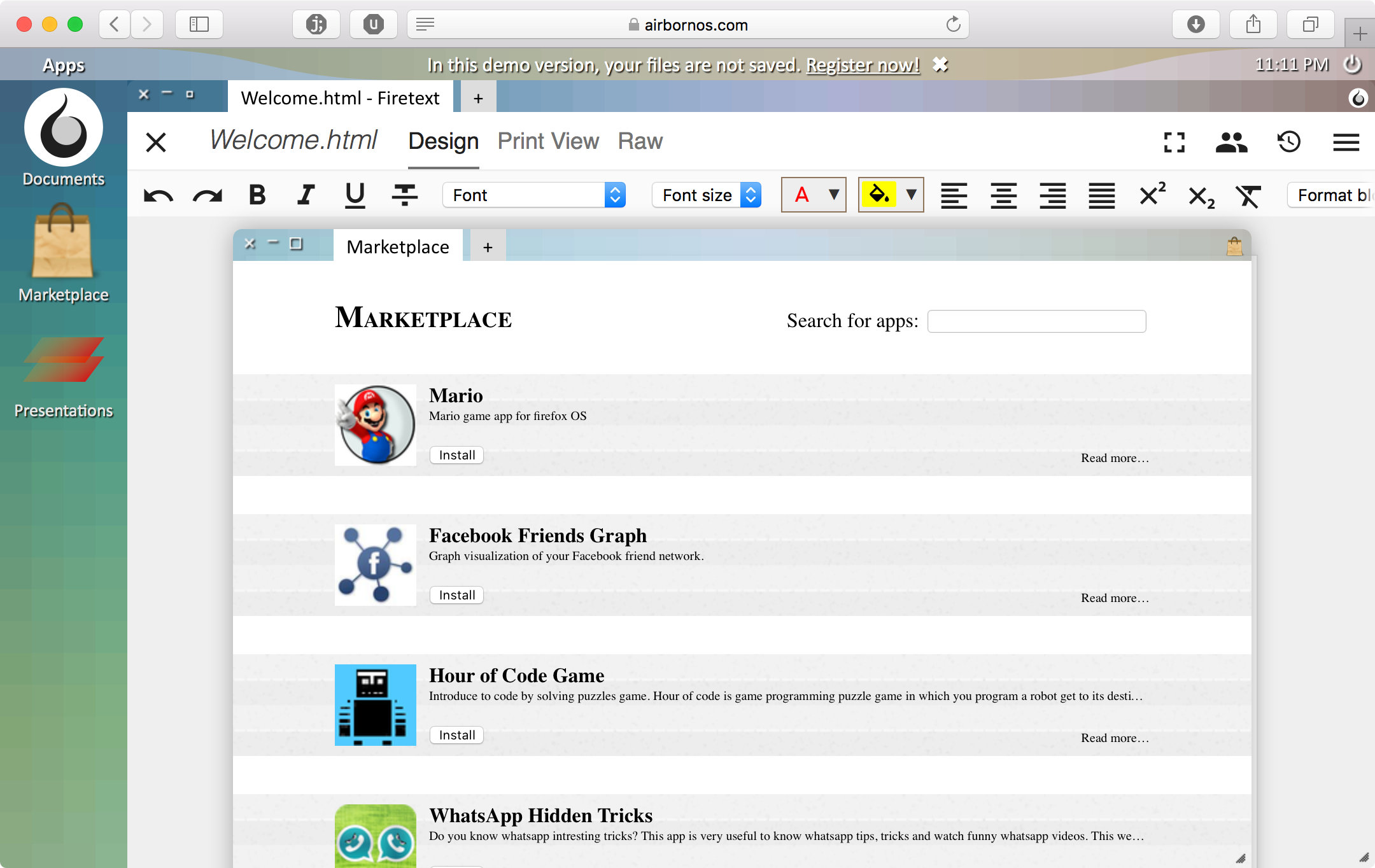Open the Font dropdown selector

(x=534, y=195)
